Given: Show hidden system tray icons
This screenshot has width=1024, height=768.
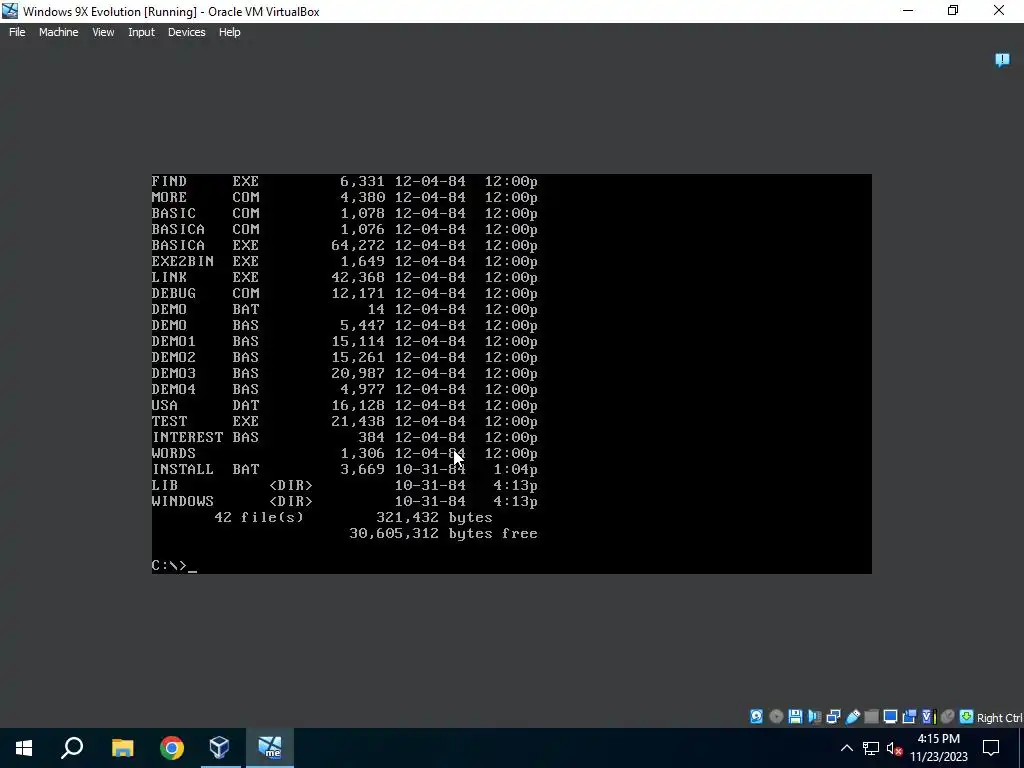Looking at the screenshot, I should coord(846,748).
